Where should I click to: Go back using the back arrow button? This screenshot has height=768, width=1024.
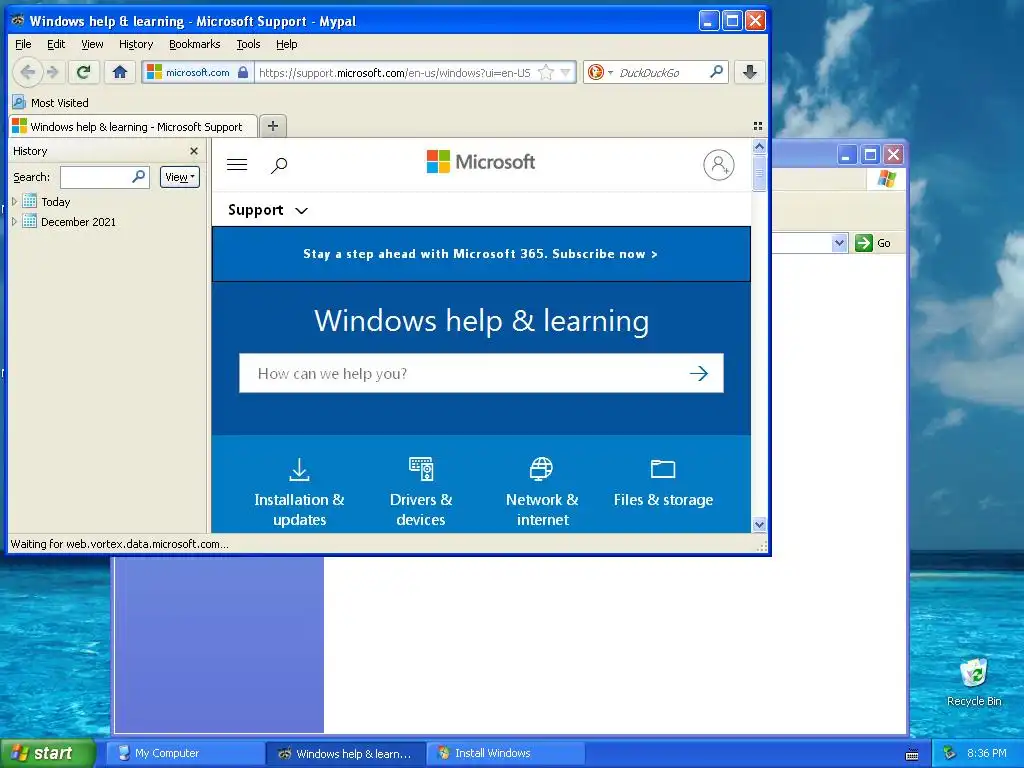27,72
